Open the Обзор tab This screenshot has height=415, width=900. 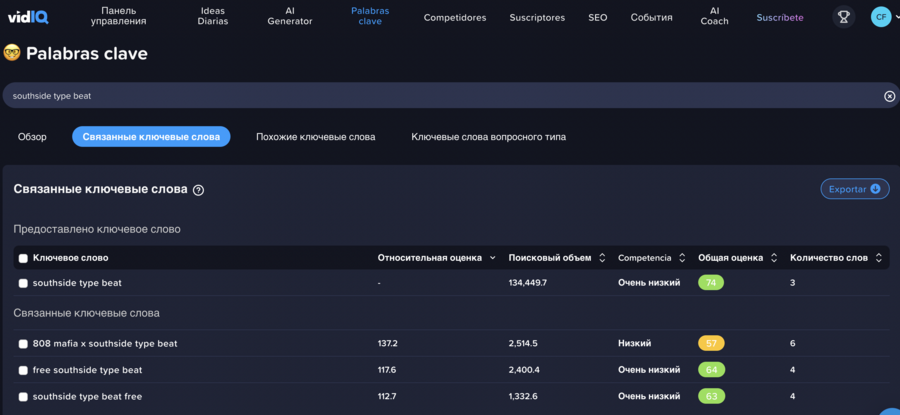pyautogui.click(x=32, y=137)
